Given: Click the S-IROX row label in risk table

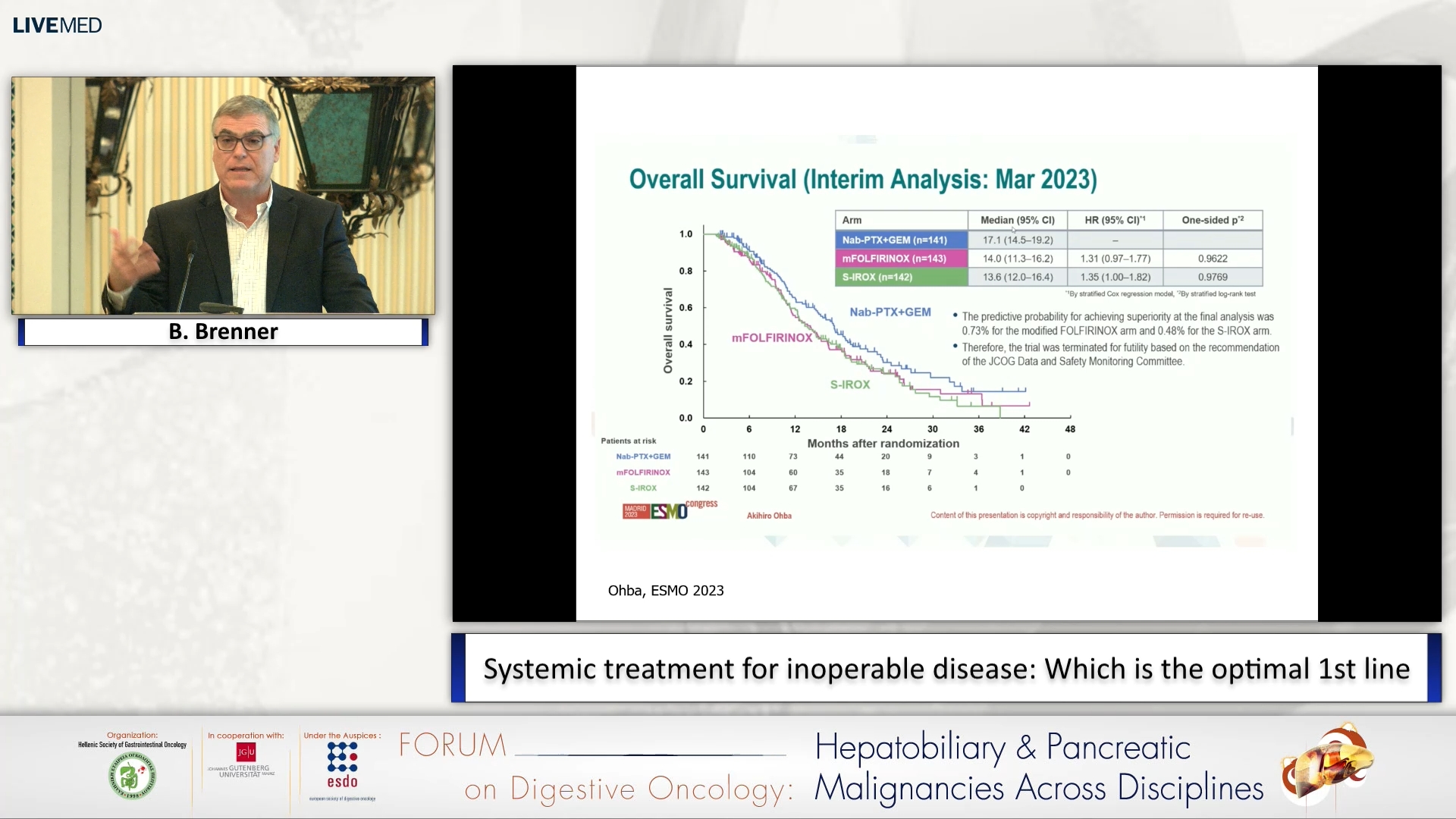Looking at the screenshot, I should (643, 488).
